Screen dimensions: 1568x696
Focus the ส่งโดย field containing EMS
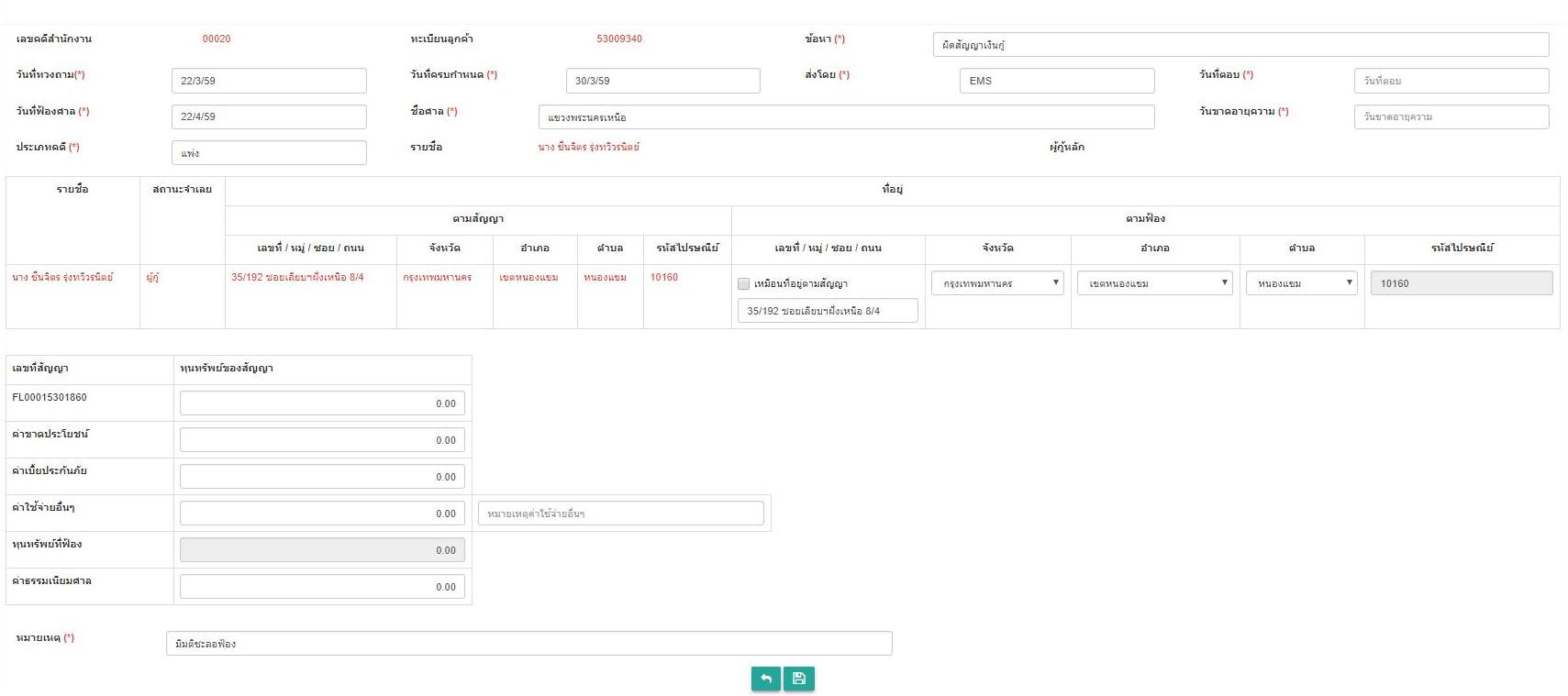[x=1056, y=81]
